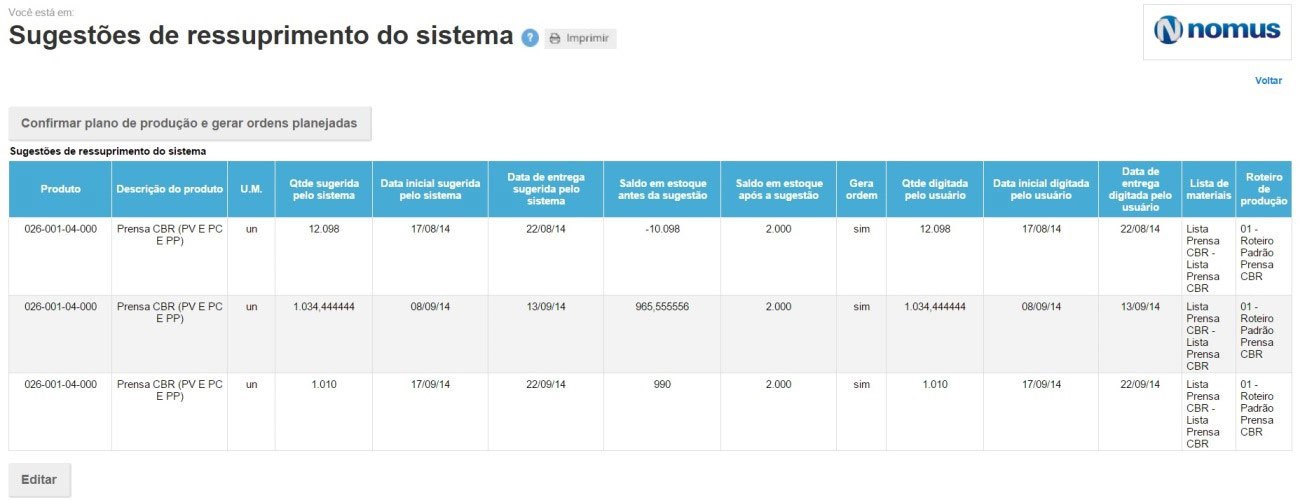
Task: Click the Gera ordem column header
Action: pos(862,189)
